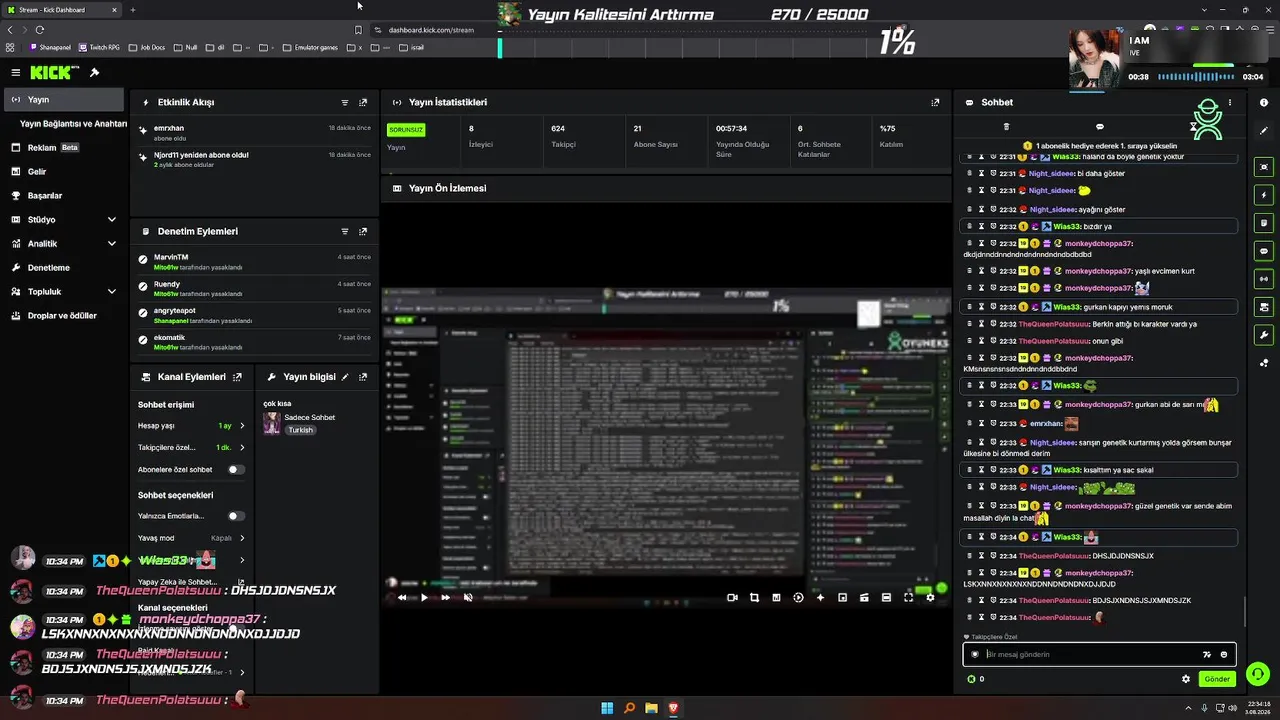
Task: Filter the Etkinlik Akışı feed
Action: (345, 102)
